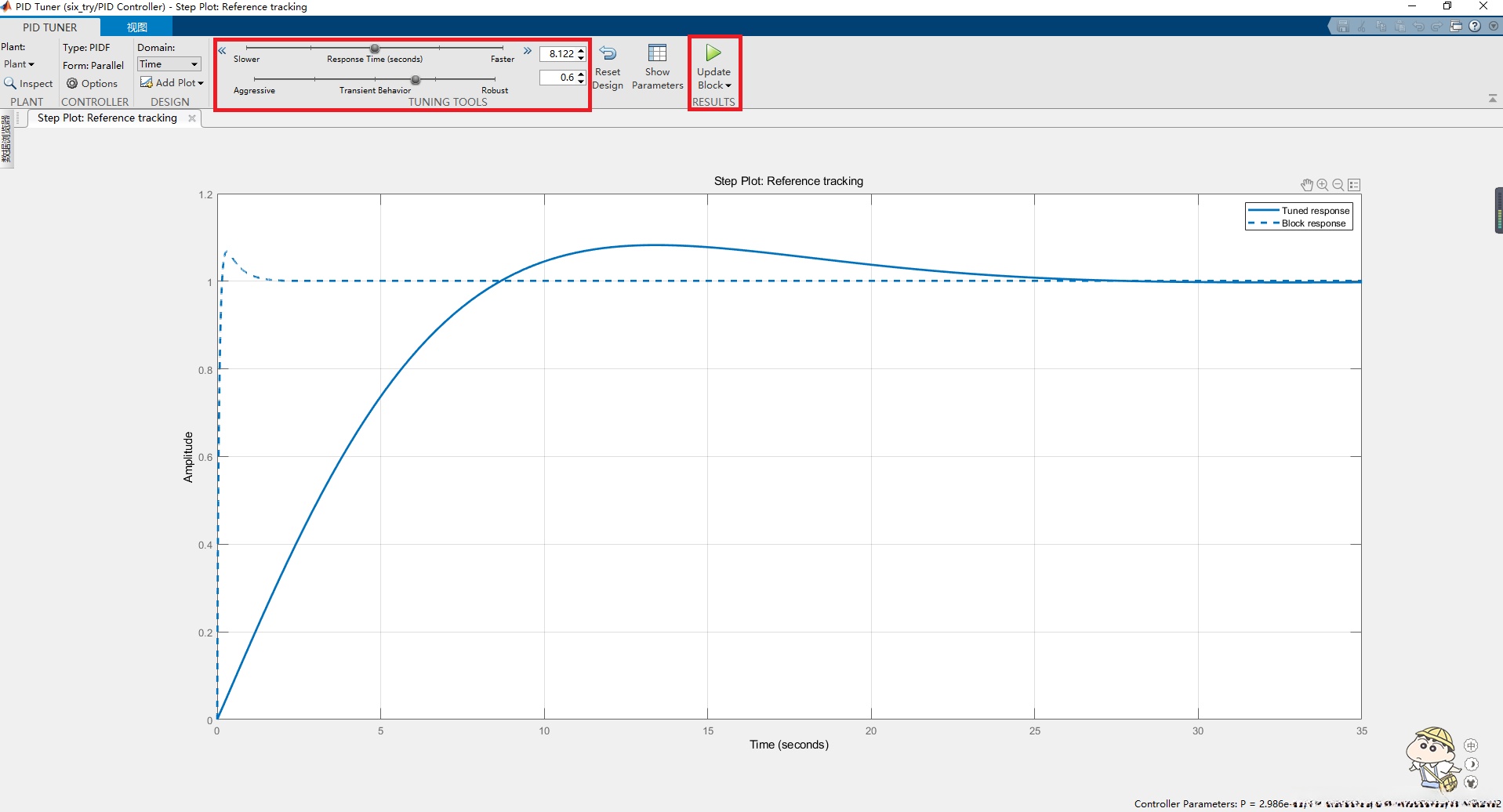Show Parameters table
The height and width of the screenshot is (812, 1503).
tap(657, 67)
